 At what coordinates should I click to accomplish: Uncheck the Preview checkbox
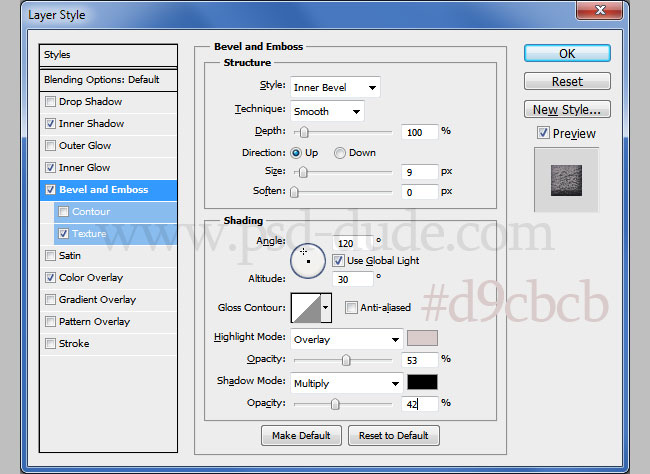tap(543, 133)
